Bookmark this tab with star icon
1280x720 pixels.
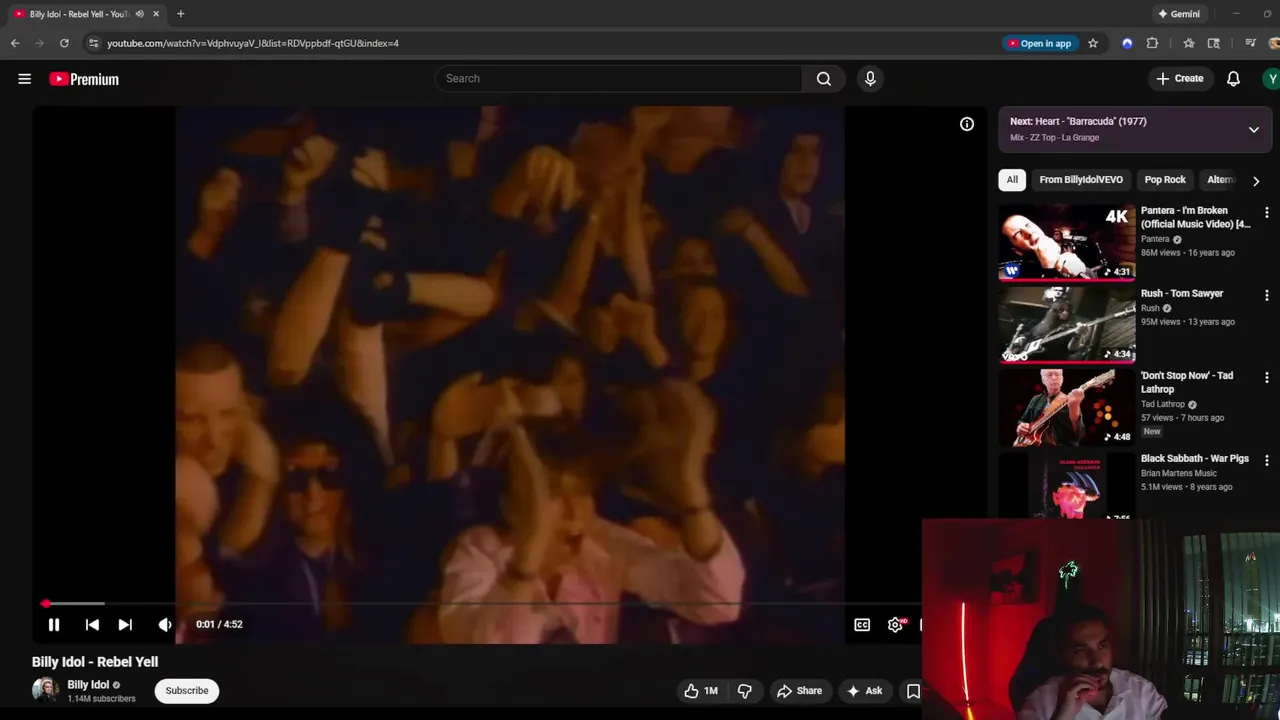pos(1093,43)
